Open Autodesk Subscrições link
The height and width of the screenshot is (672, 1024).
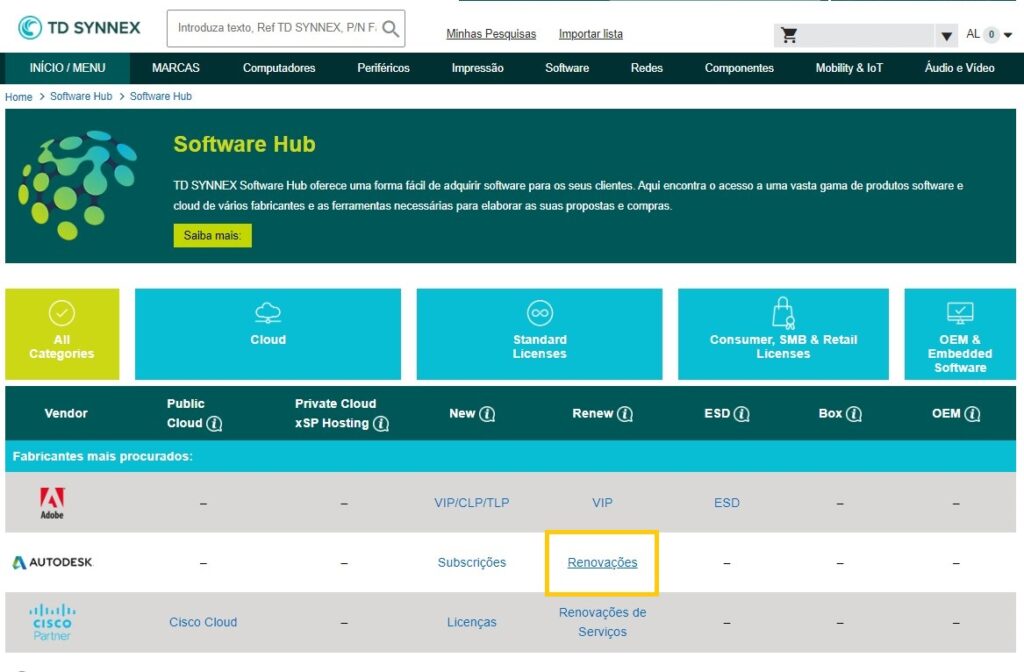point(472,562)
